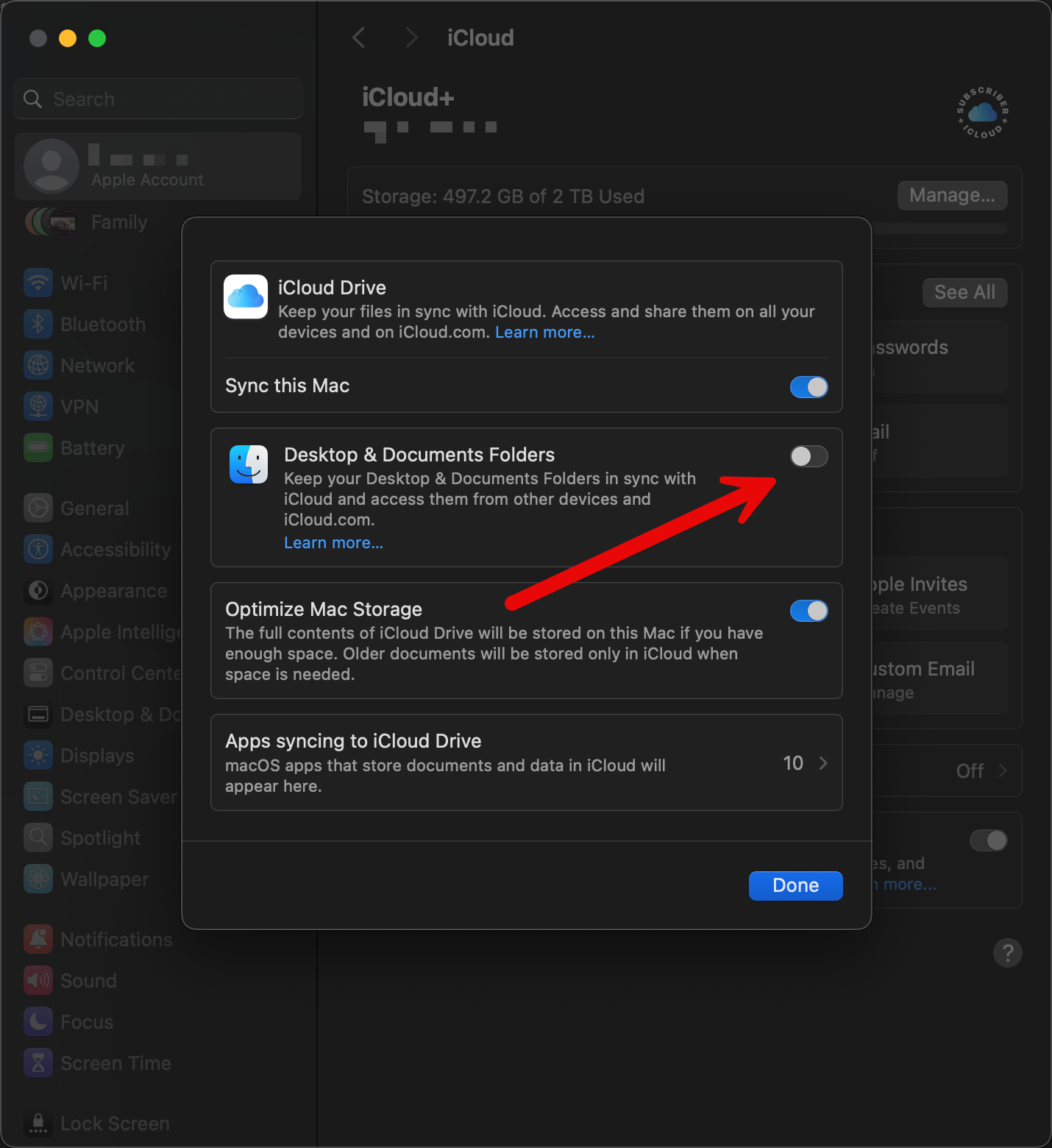Viewport: 1052px width, 1148px height.
Task: Click the See All button
Action: pos(964,292)
